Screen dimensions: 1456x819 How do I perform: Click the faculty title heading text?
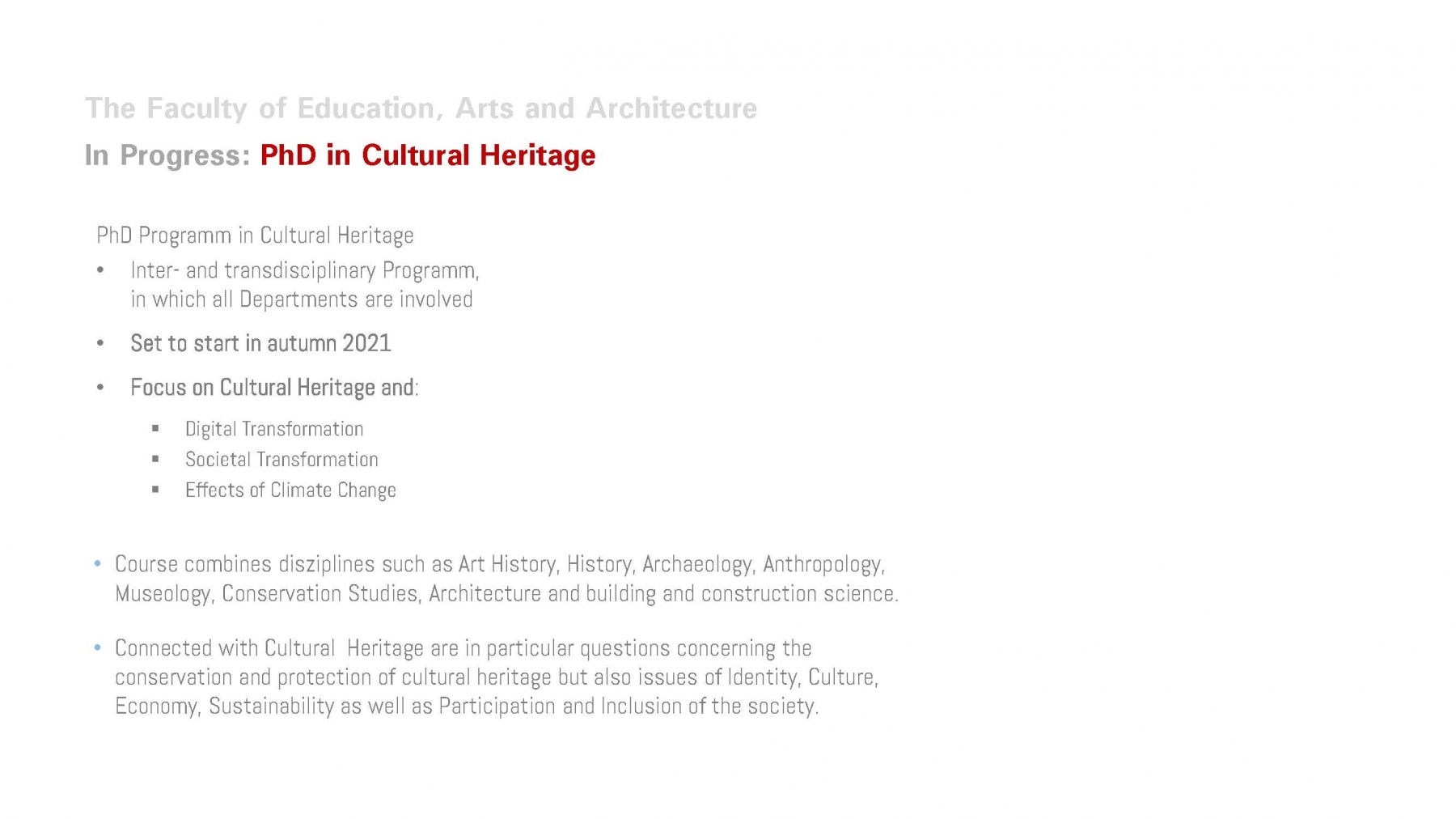pyautogui.click(x=421, y=108)
